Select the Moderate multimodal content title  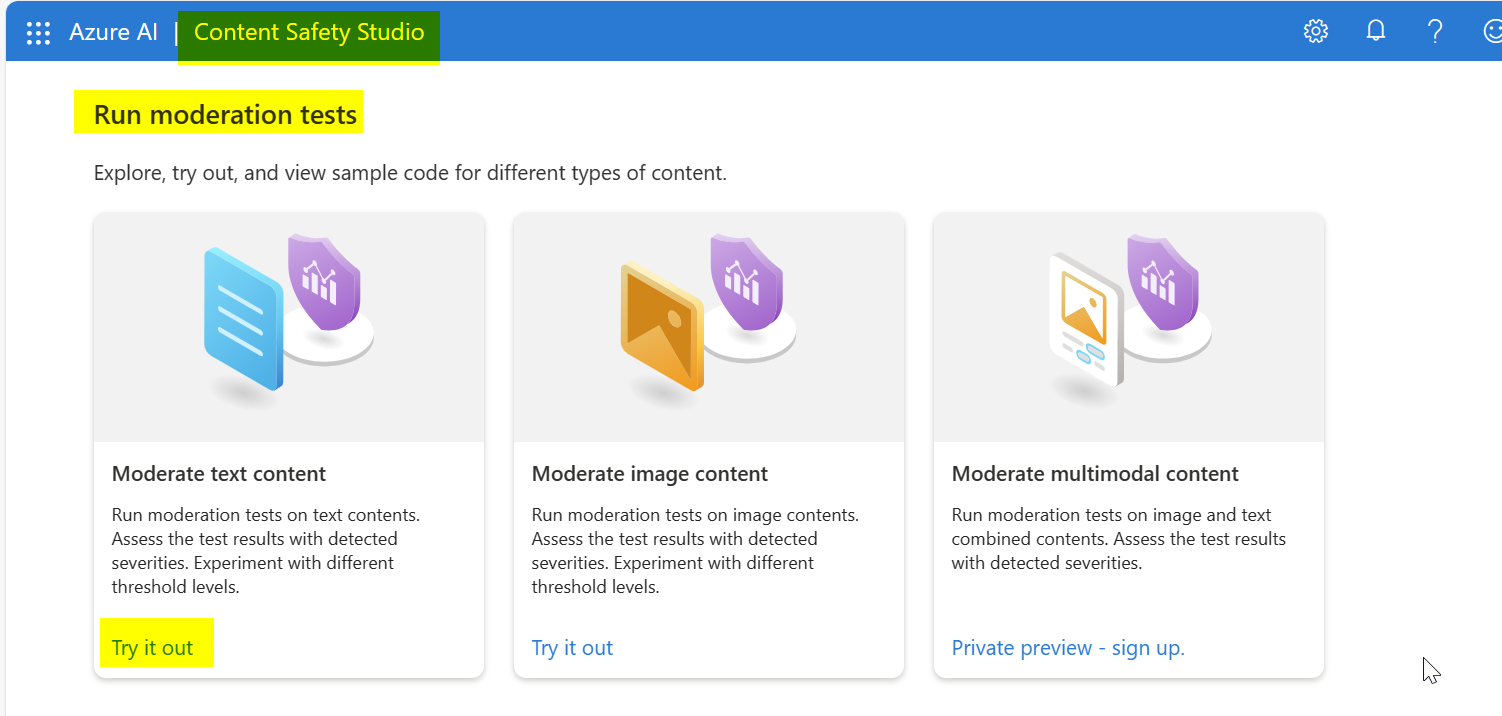(x=1095, y=474)
